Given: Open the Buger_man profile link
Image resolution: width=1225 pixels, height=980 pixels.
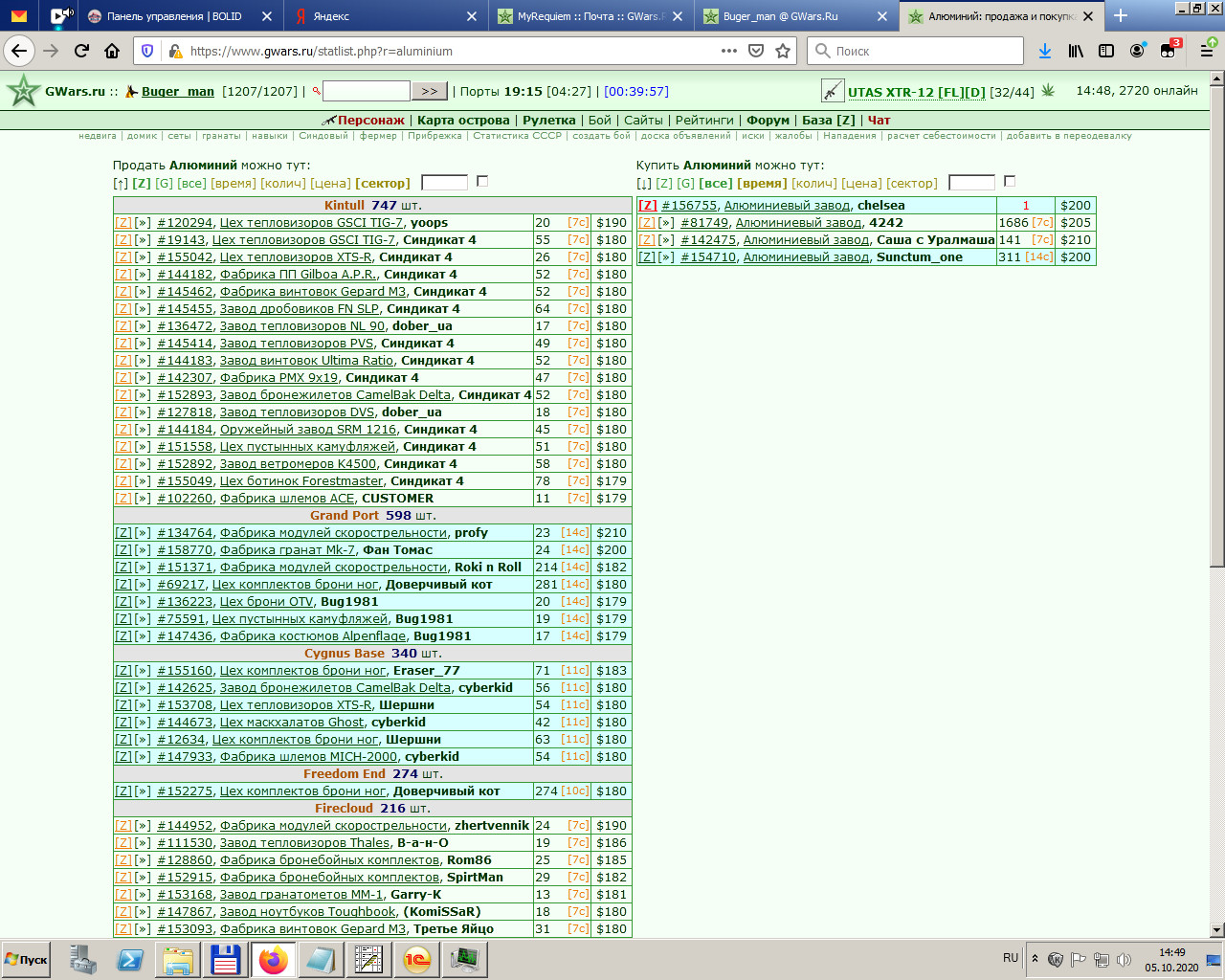Looking at the screenshot, I should coord(178,91).
